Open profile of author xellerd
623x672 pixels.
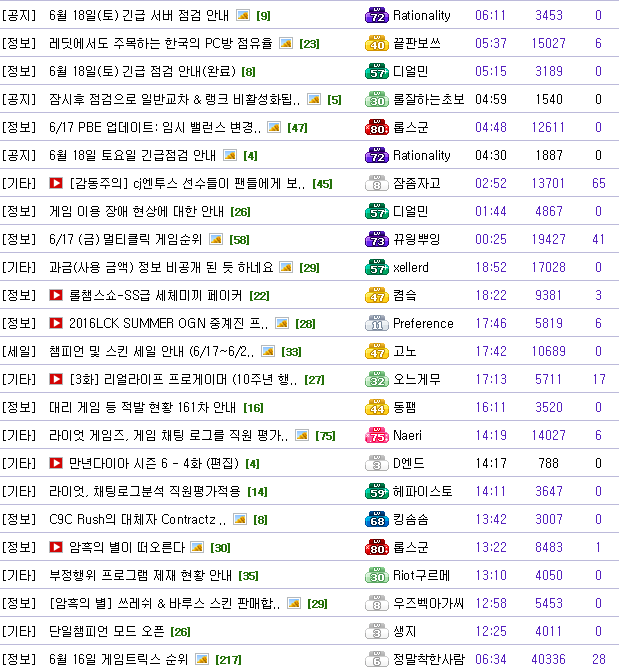410,267
